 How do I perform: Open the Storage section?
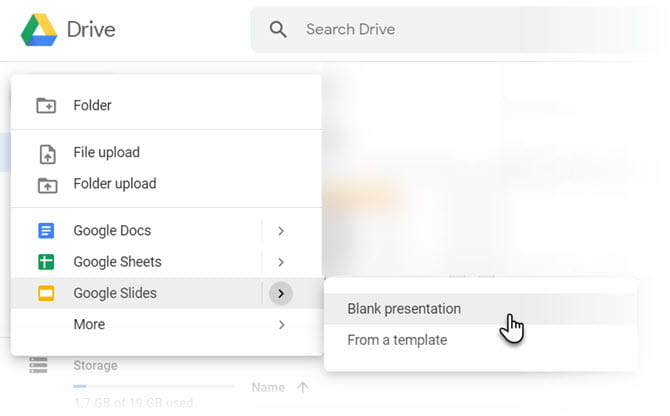point(95,366)
